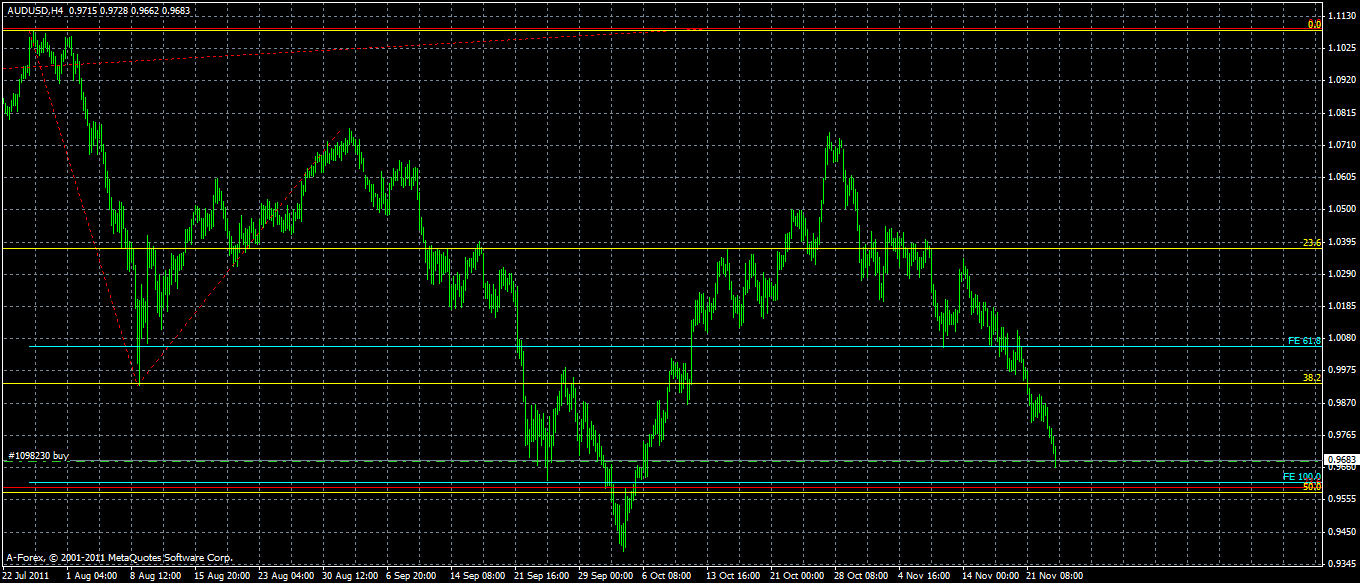Click the 21 Nov 08:00 time label
1360x583 pixels.
[1053, 576]
